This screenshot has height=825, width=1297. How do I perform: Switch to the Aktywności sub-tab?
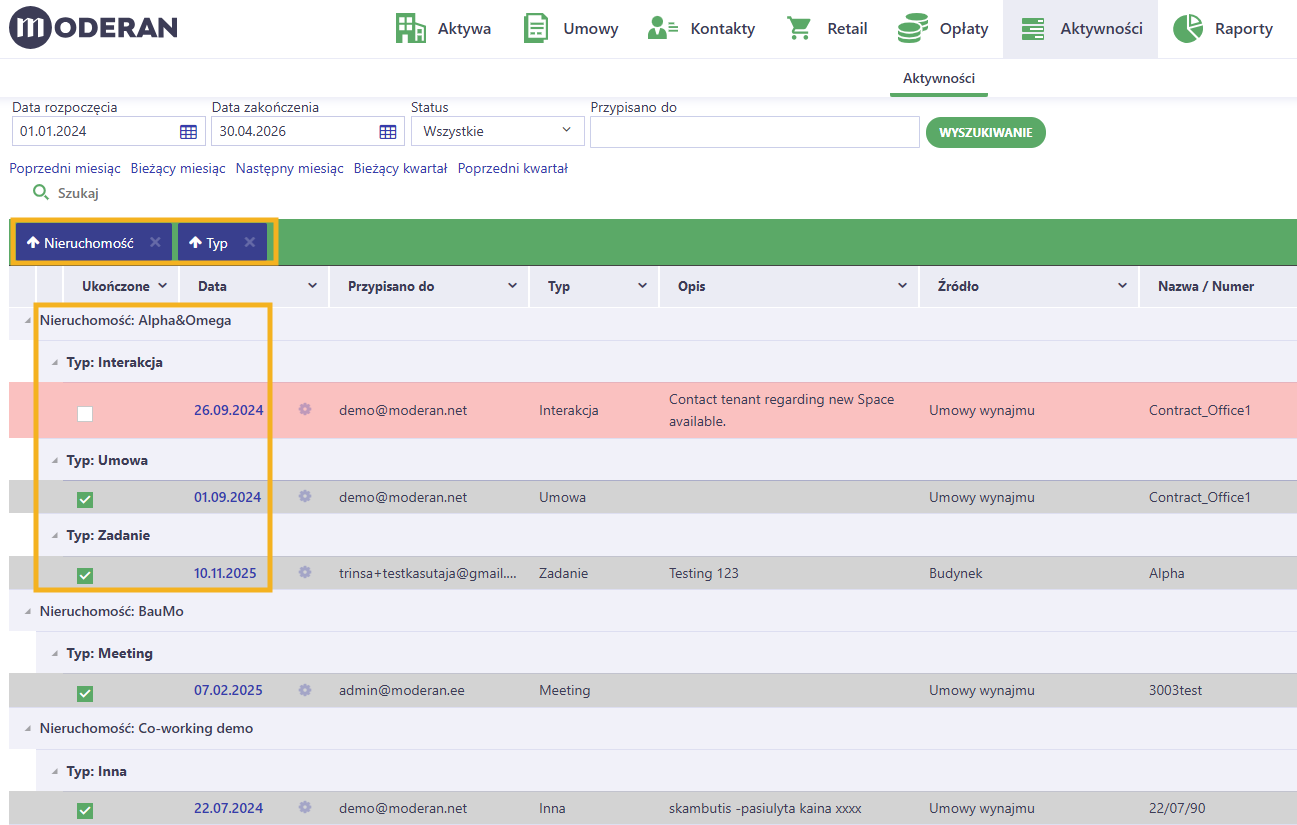(x=939, y=78)
